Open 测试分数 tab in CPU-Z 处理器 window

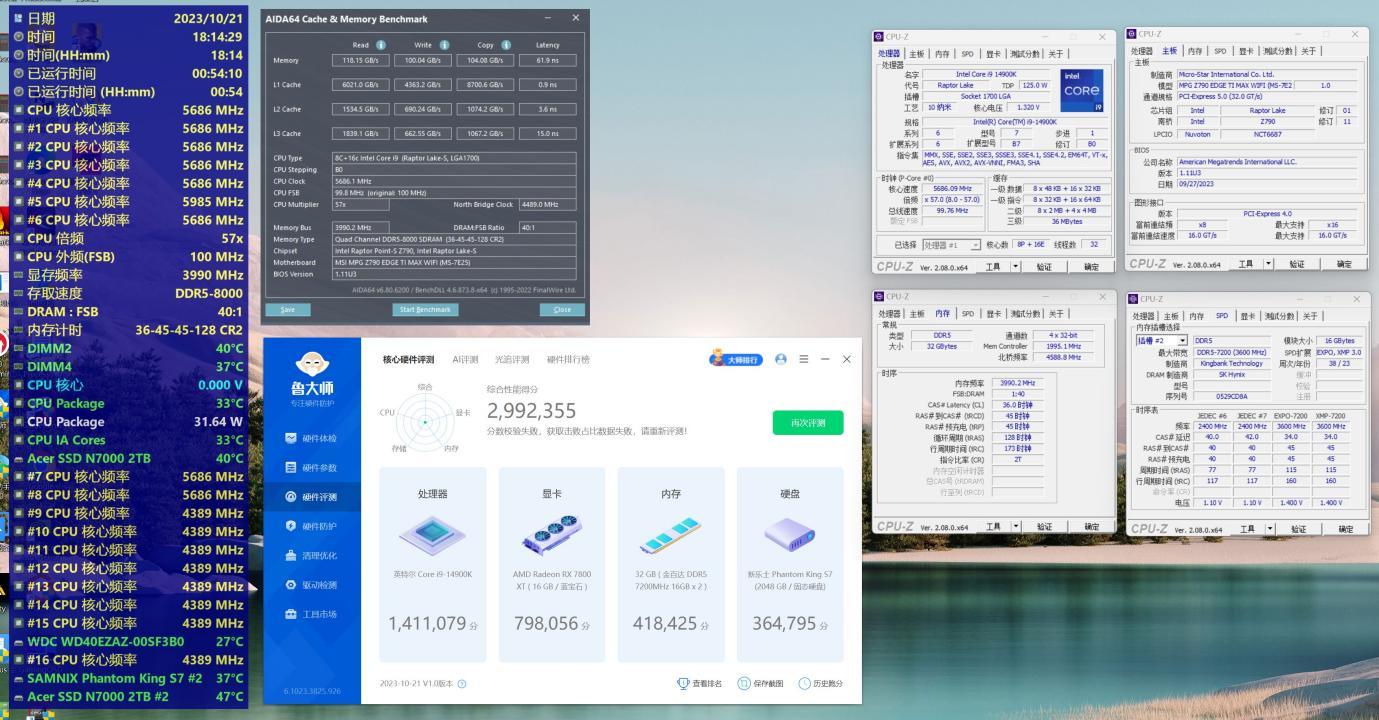pyautogui.click(x=1027, y=53)
